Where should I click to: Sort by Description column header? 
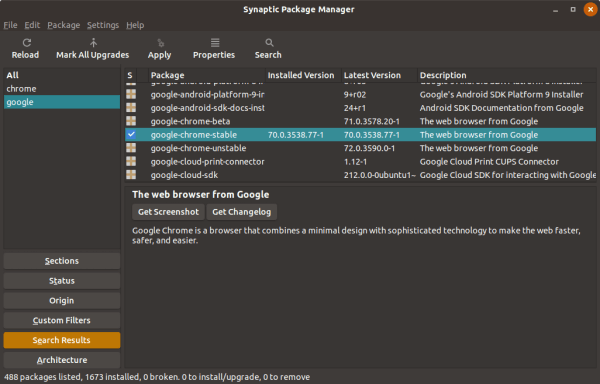(506, 75)
